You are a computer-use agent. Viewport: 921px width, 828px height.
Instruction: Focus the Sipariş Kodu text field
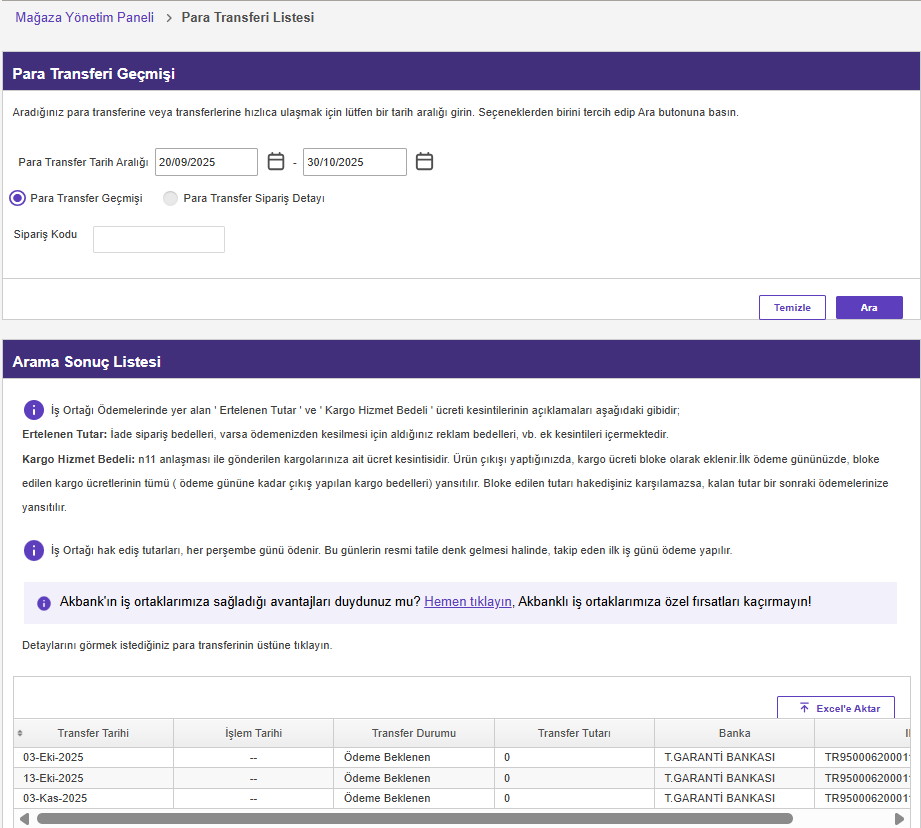[x=159, y=239]
